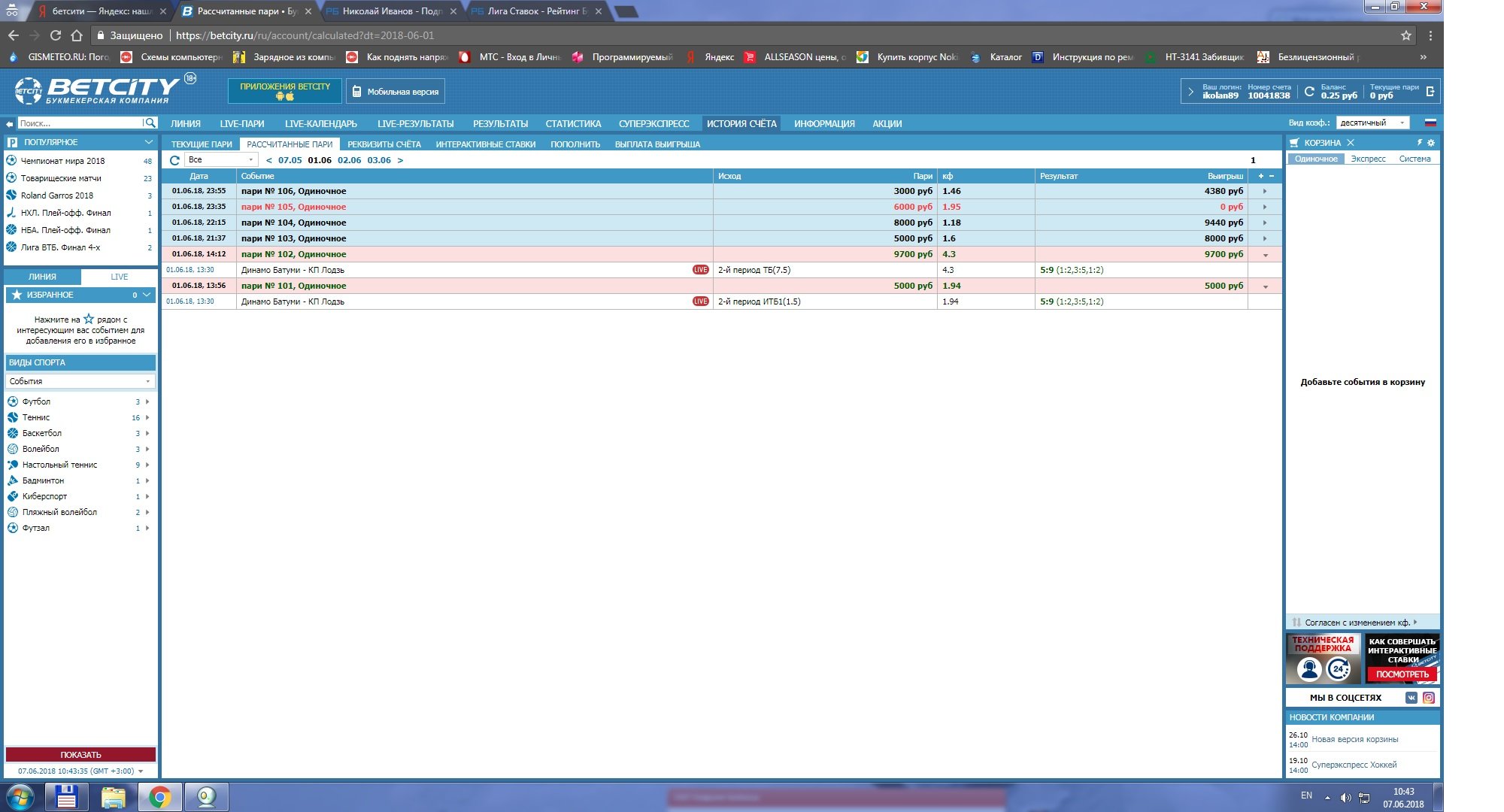Open the Instagram social icon
The height and width of the screenshot is (812, 1504).
pos(1428,698)
